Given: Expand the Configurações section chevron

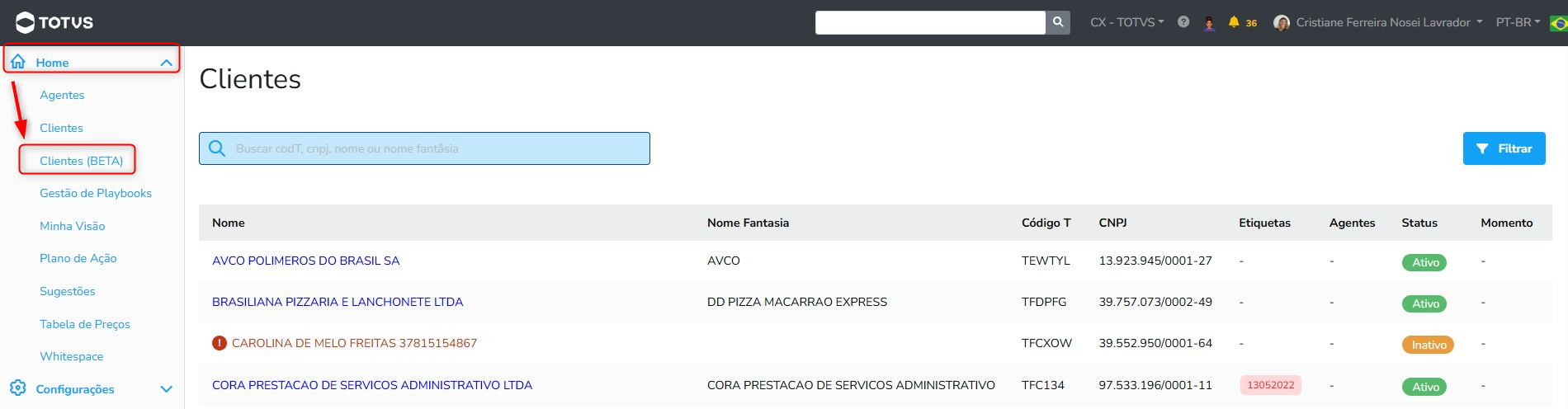Looking at the screenshot, I should tap(166, 389).
